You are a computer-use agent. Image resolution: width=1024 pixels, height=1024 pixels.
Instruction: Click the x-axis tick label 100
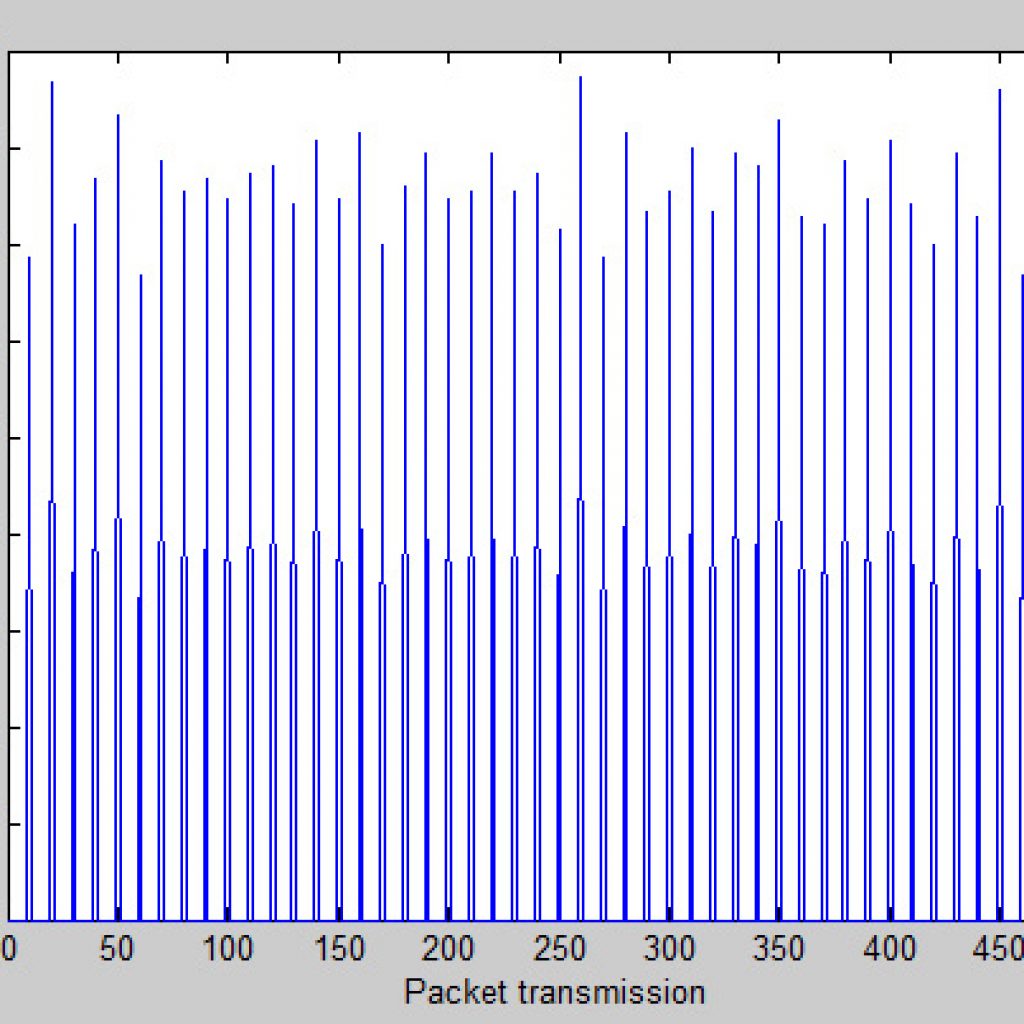pyautogui.click(x=227, y=949)
